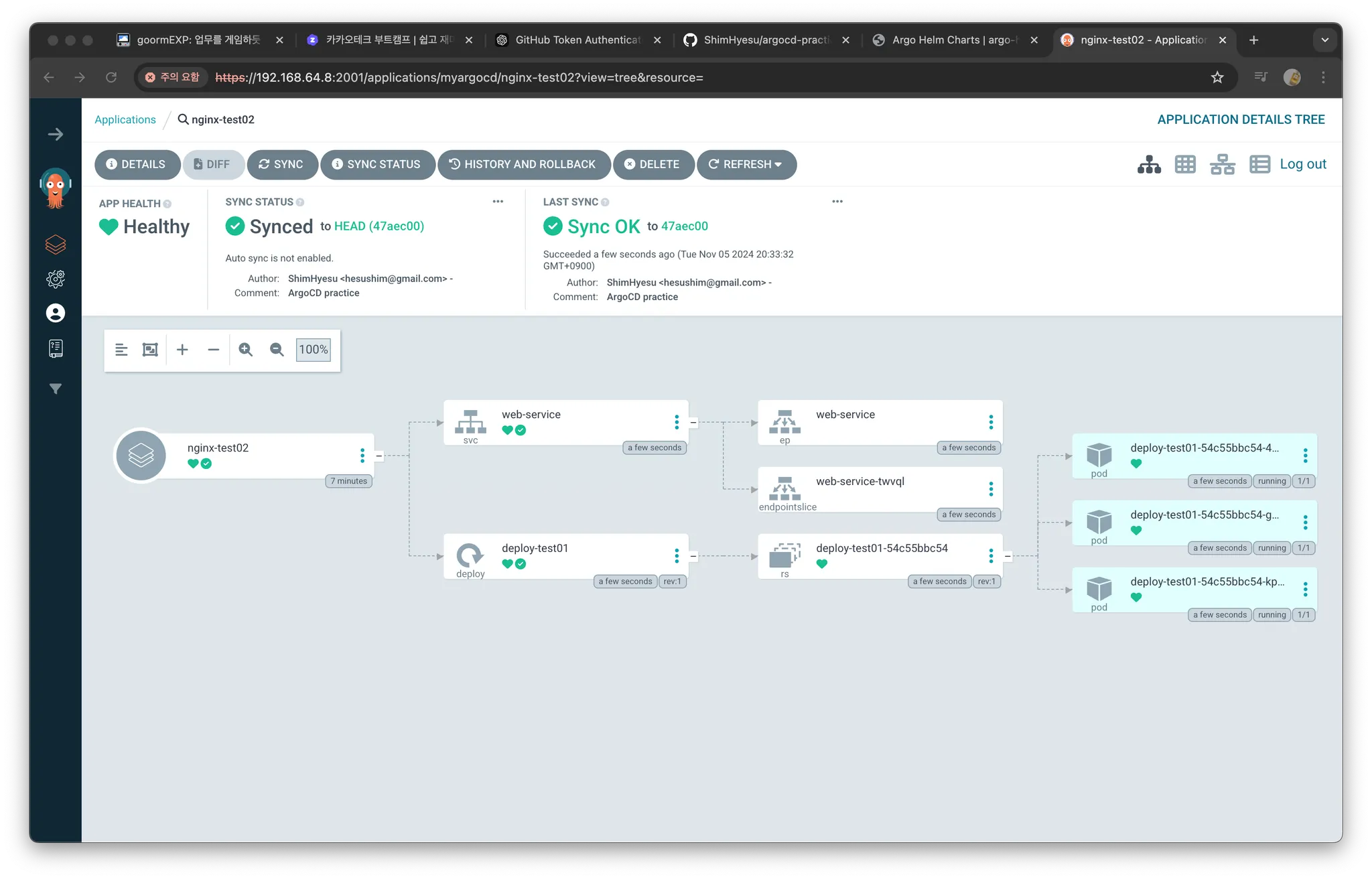The width and height of the screenshot is (1372, 879).
Task: Open User Info icon in sidebar
Action: click(56, 313)
